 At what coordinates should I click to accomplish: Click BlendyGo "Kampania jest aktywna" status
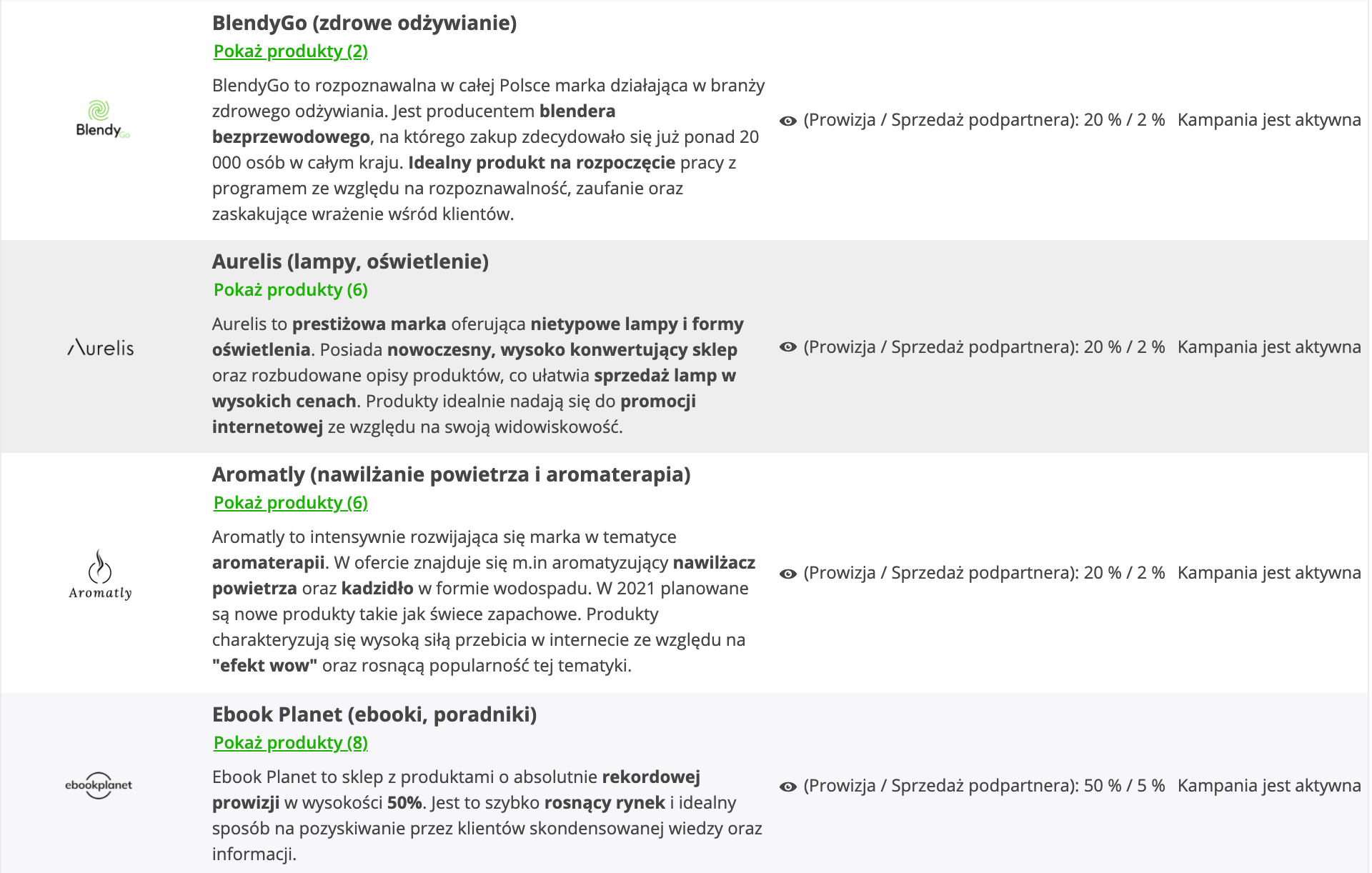click(x=1269, y=120)
